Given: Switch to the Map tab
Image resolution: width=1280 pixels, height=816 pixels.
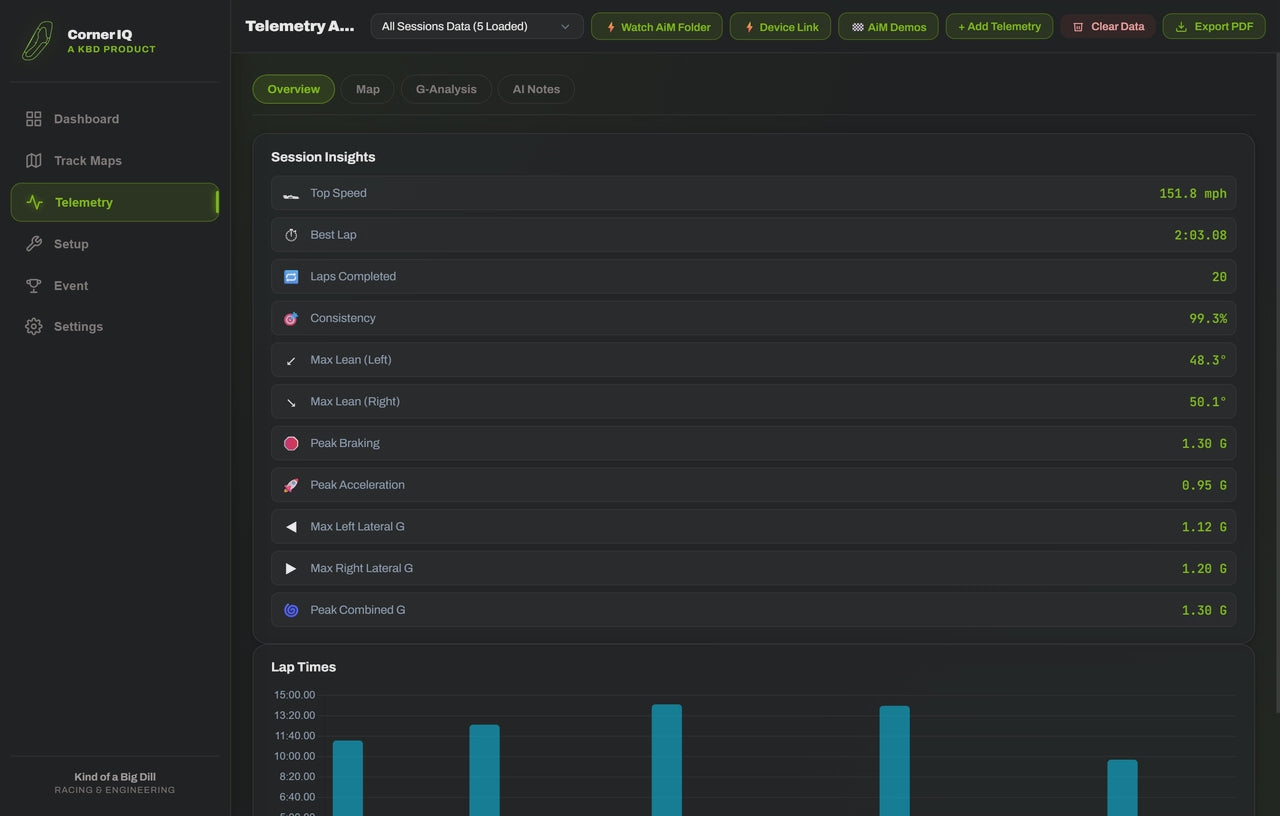Looking at the screenshot, I should tap(368, 89).
